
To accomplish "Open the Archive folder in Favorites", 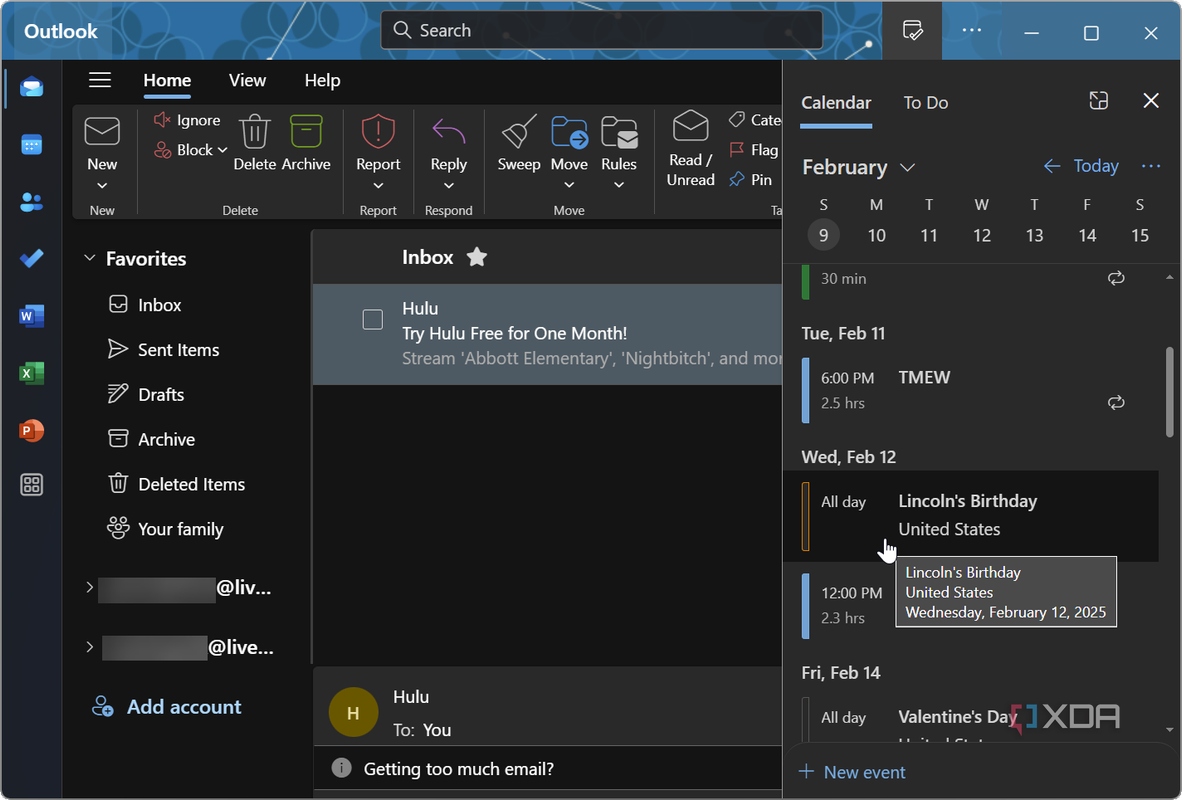I will (x=152, y=440).
